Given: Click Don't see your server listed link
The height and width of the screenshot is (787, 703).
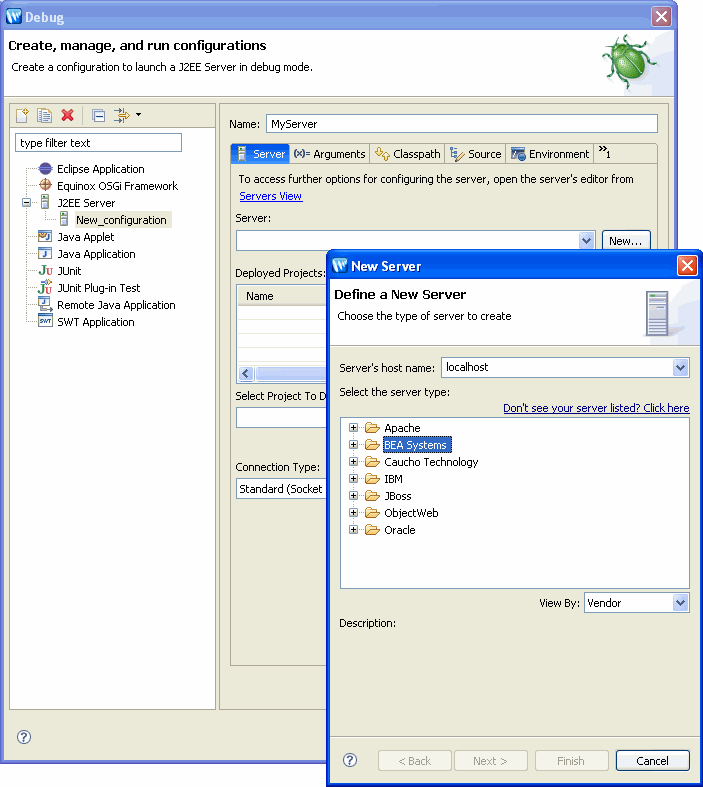Looking at the screenshot, I should (596, 408).
